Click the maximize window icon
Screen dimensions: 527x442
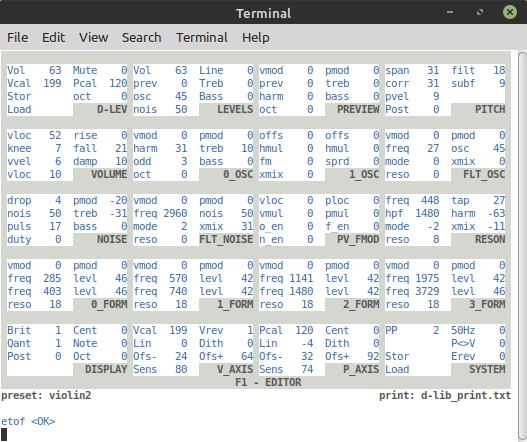click(x=480, y=12)
